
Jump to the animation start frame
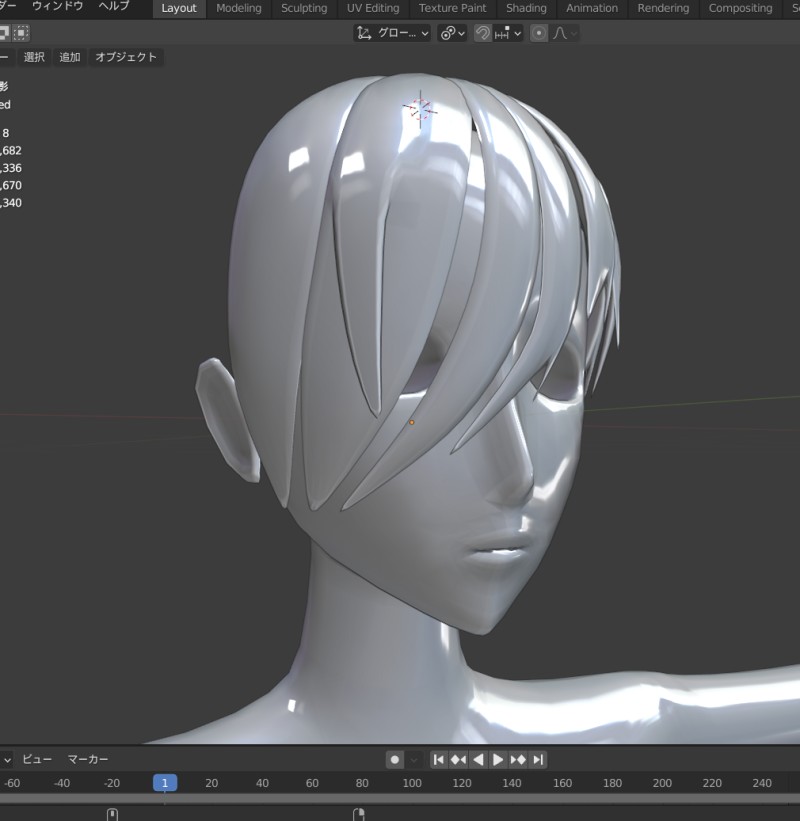tap(438, 760)
